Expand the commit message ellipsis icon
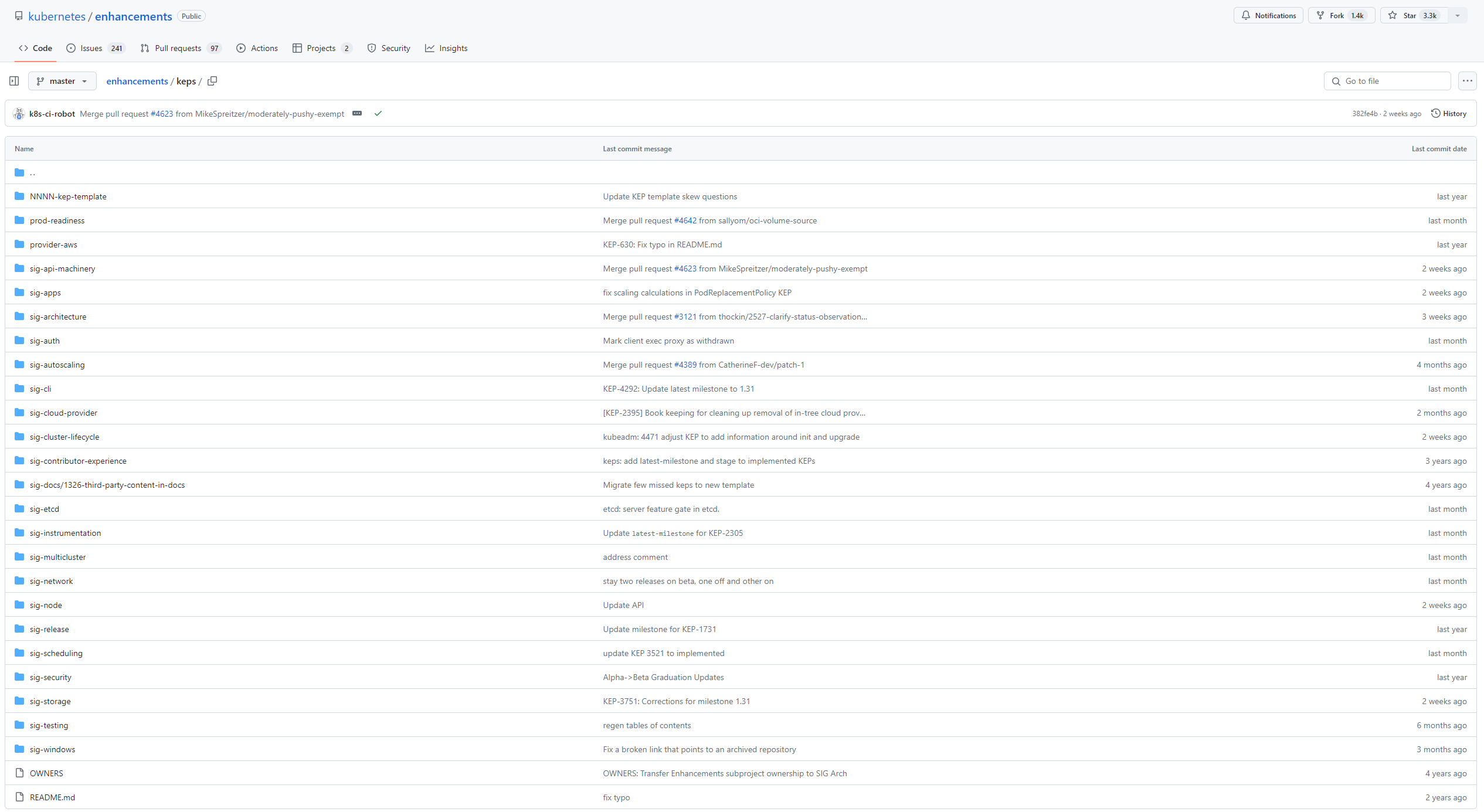1484x812 pixels. (357, 113)
